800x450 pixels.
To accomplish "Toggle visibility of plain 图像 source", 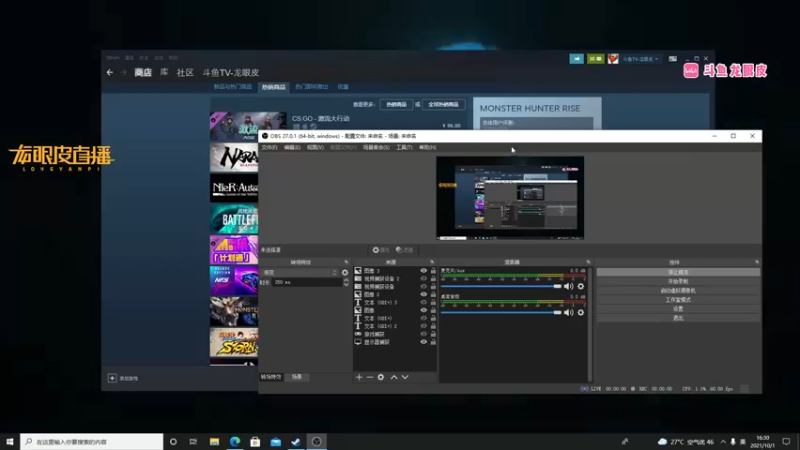I will point(423,310).
